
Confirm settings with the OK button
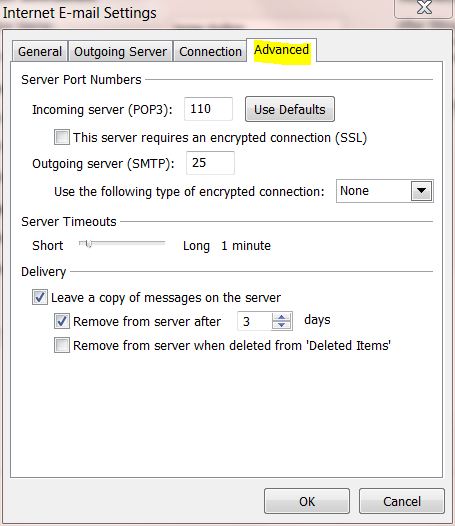click(307, 501)
